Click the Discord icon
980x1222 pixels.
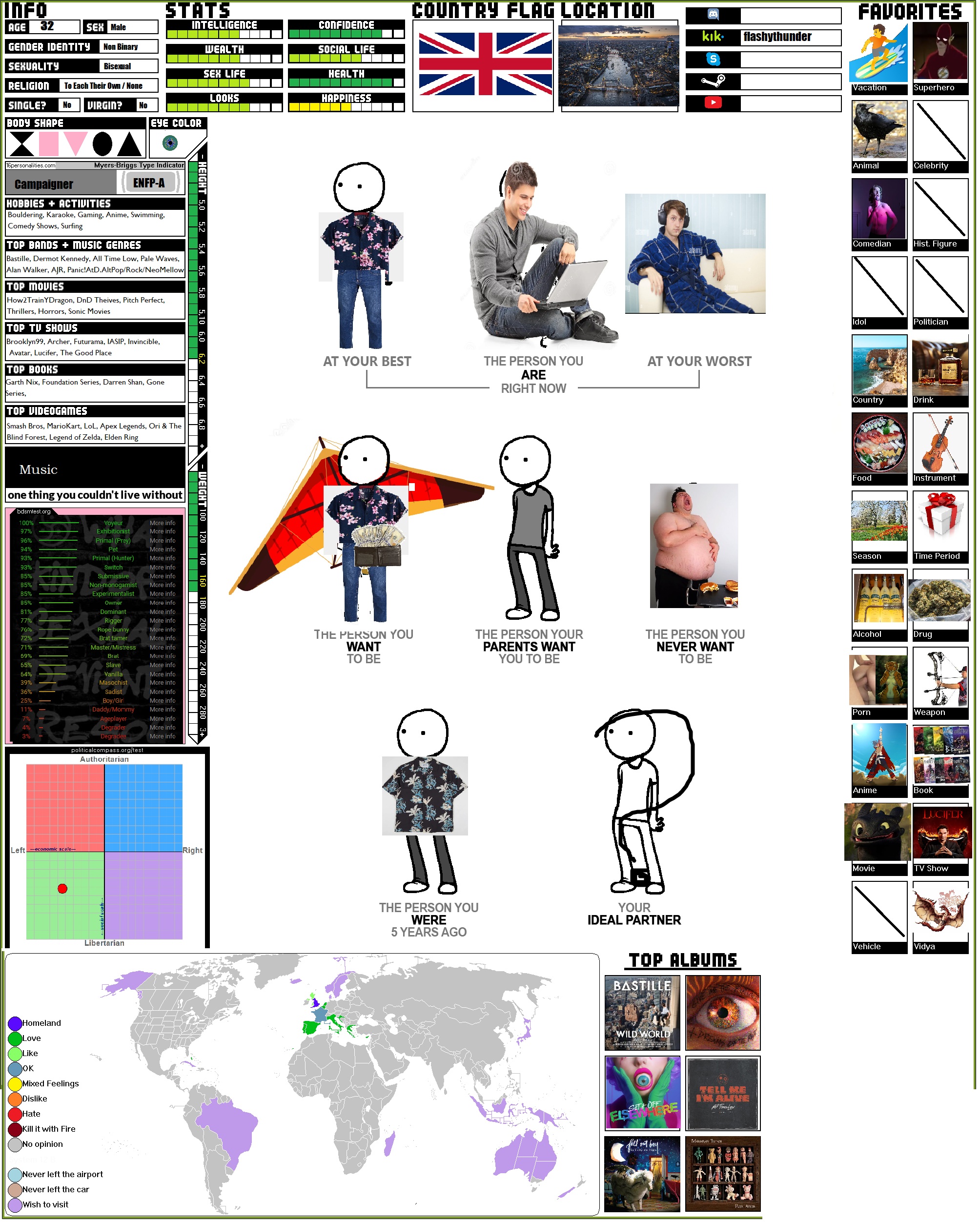tap(714, 15)
